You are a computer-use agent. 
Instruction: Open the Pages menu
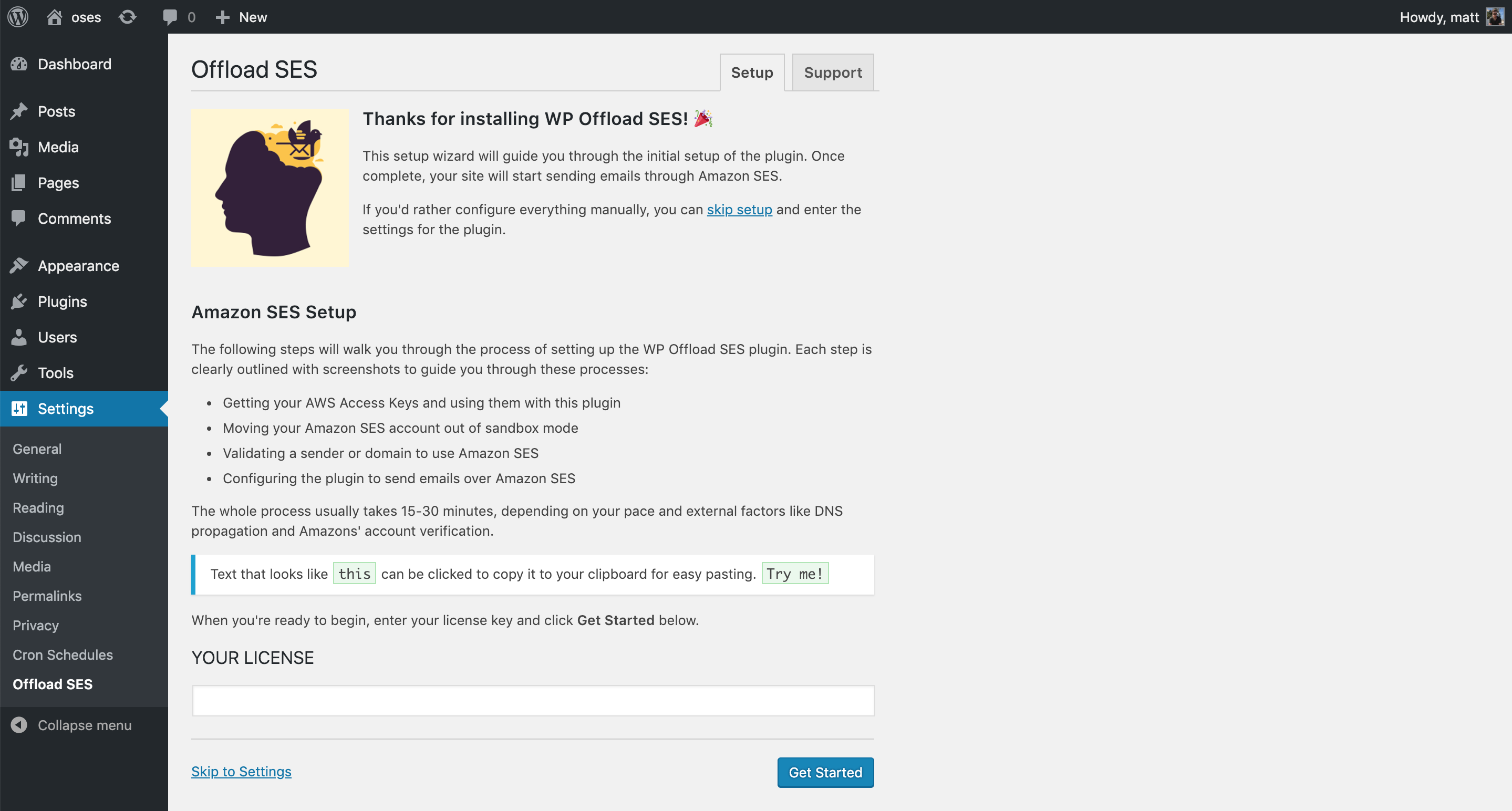point(58,182)
